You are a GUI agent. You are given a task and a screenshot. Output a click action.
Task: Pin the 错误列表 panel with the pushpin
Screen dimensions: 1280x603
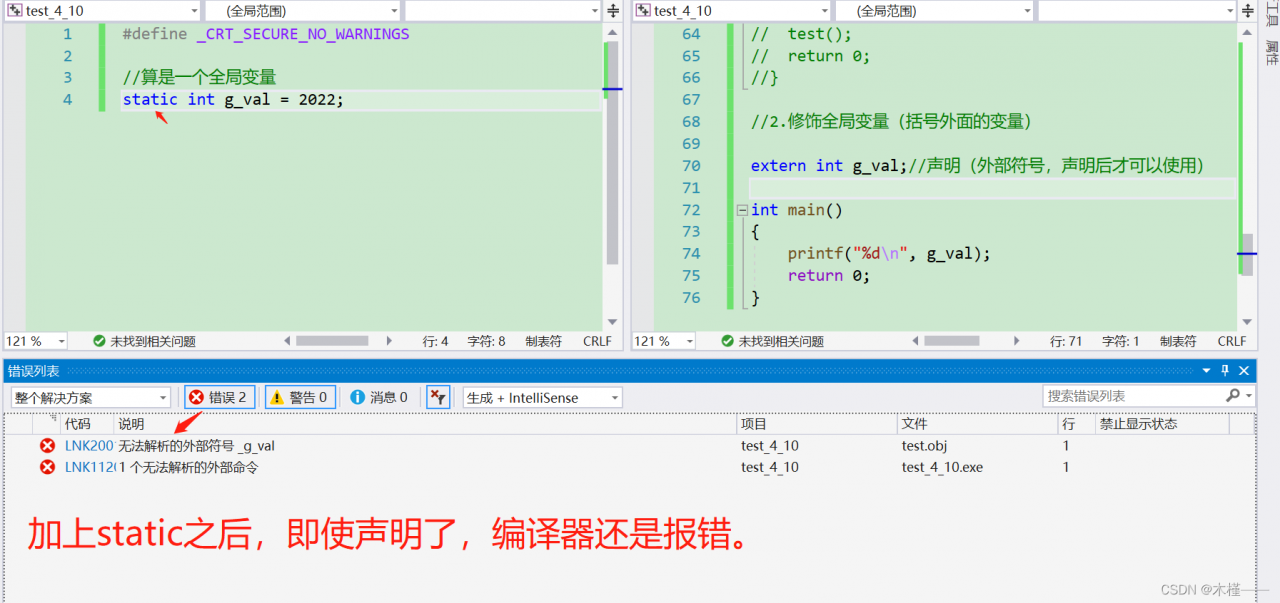[1226, 371]
